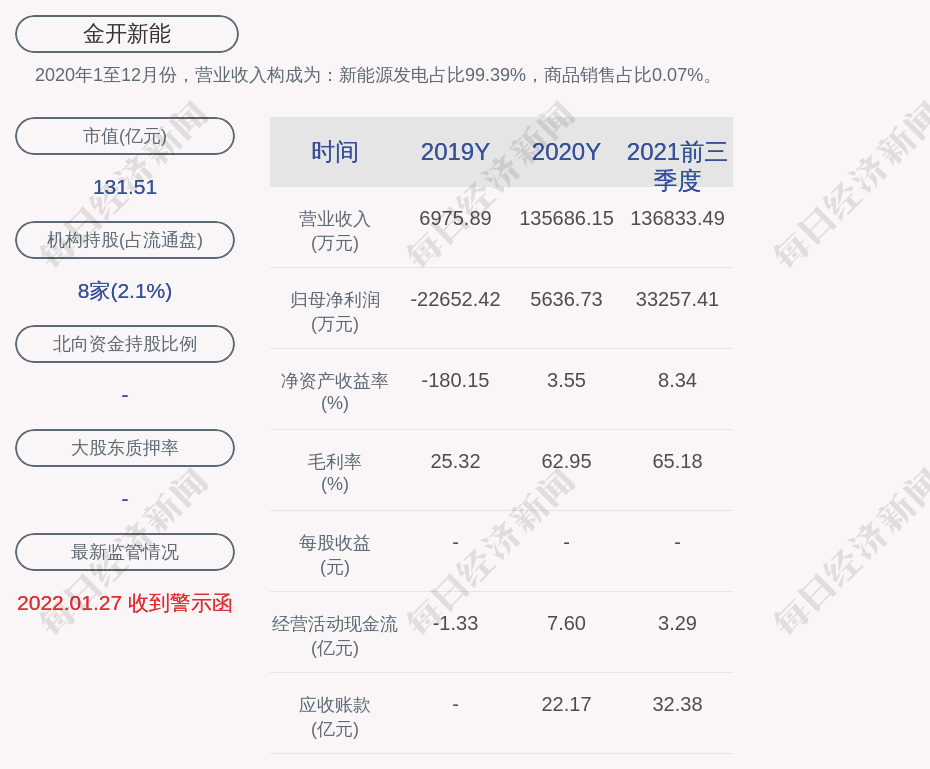This screenshot has height=769, width=930.
Task: Click the 机构持股(占流通盘) label pill
Action: tap(125, 240)
